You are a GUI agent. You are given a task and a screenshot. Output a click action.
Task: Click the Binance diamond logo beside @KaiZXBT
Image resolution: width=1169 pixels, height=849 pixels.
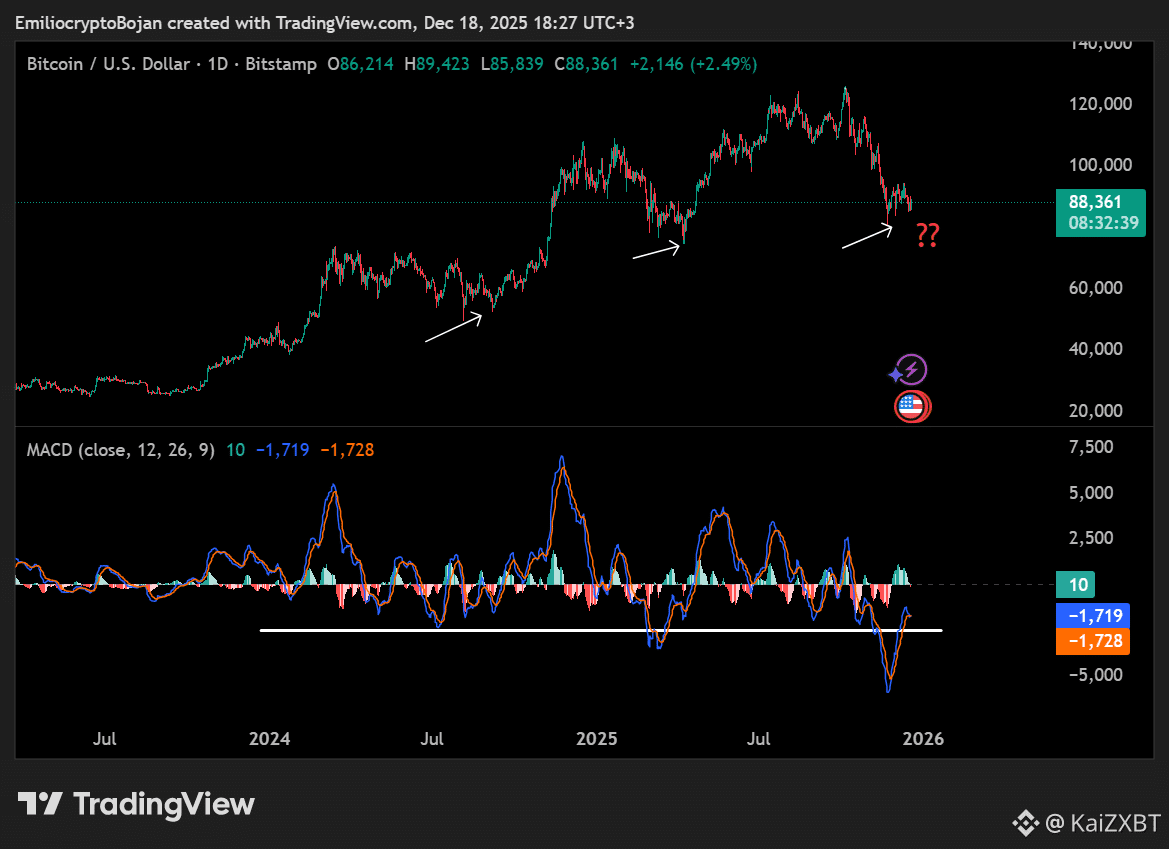(x=1025, y=822)
